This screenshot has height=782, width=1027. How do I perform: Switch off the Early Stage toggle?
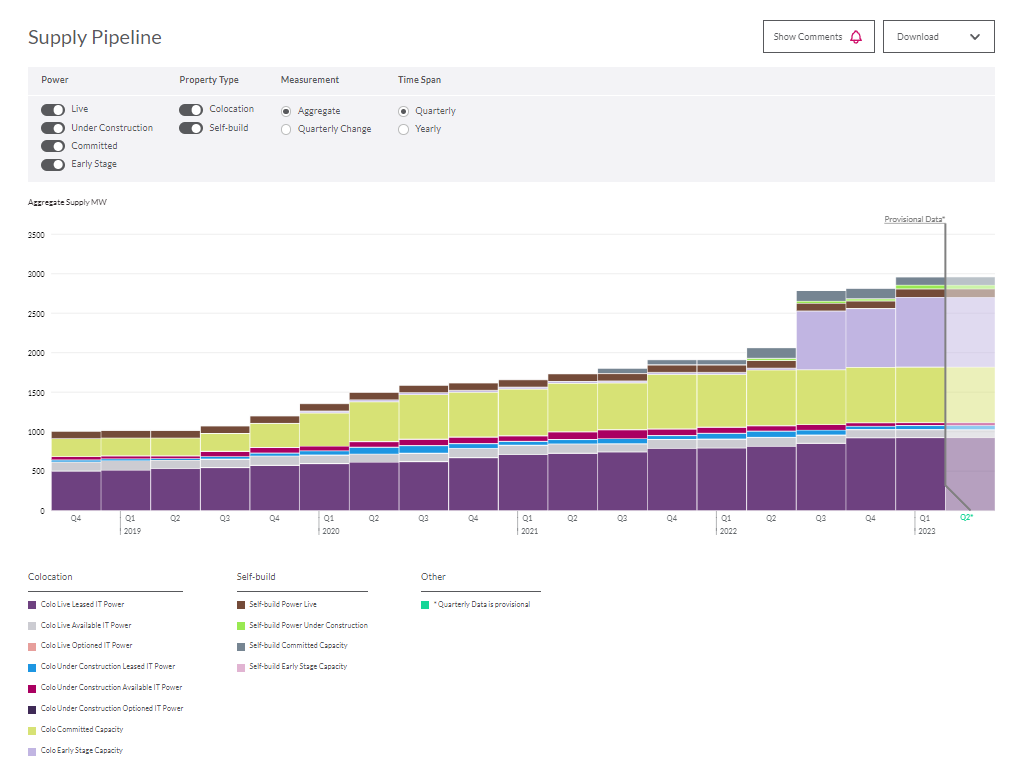53,164
